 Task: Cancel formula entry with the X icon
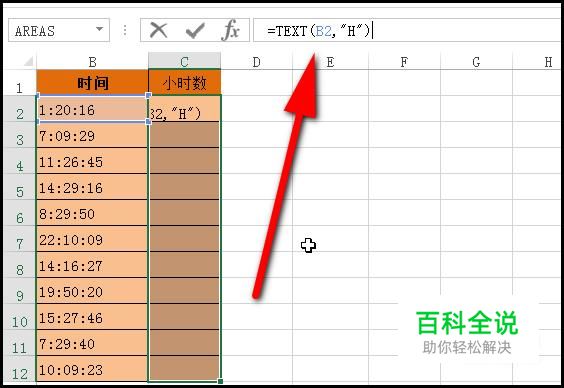click(159, 30)
